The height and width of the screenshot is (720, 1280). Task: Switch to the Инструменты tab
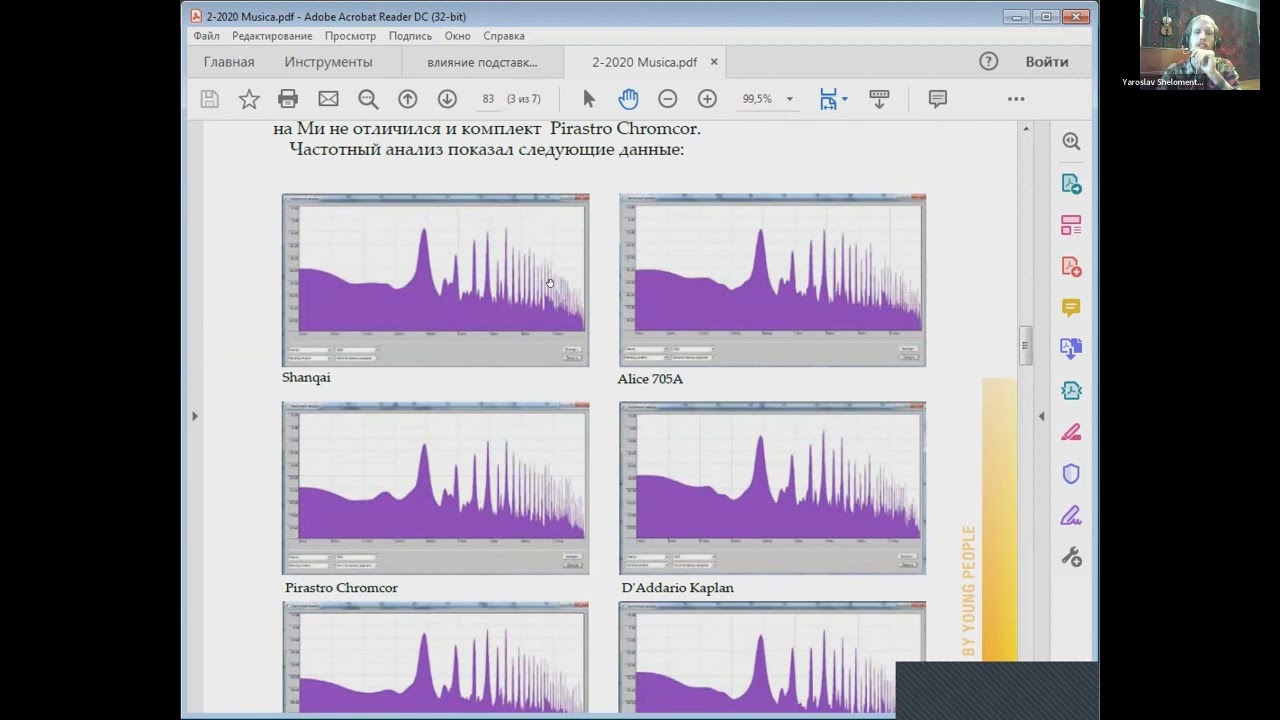328,62
